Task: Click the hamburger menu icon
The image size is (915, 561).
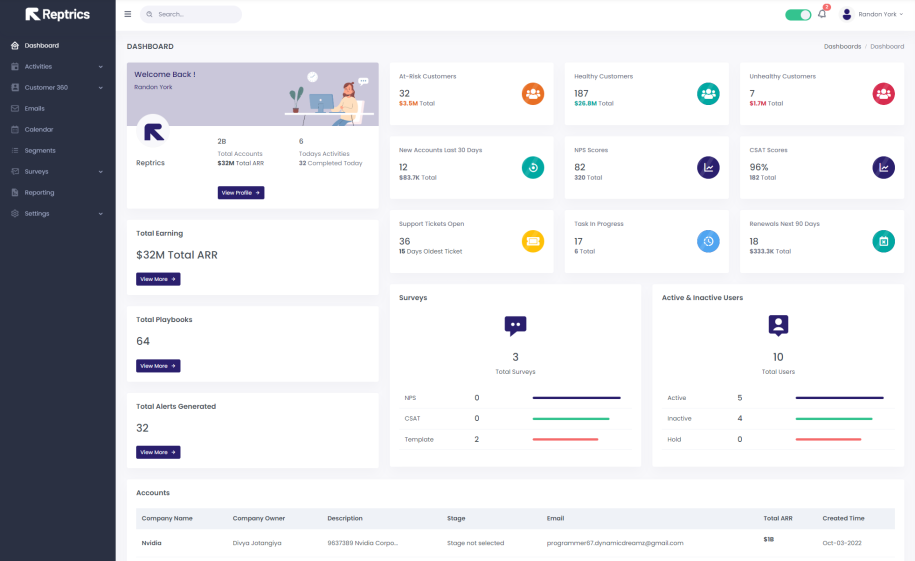Action: 127,14
